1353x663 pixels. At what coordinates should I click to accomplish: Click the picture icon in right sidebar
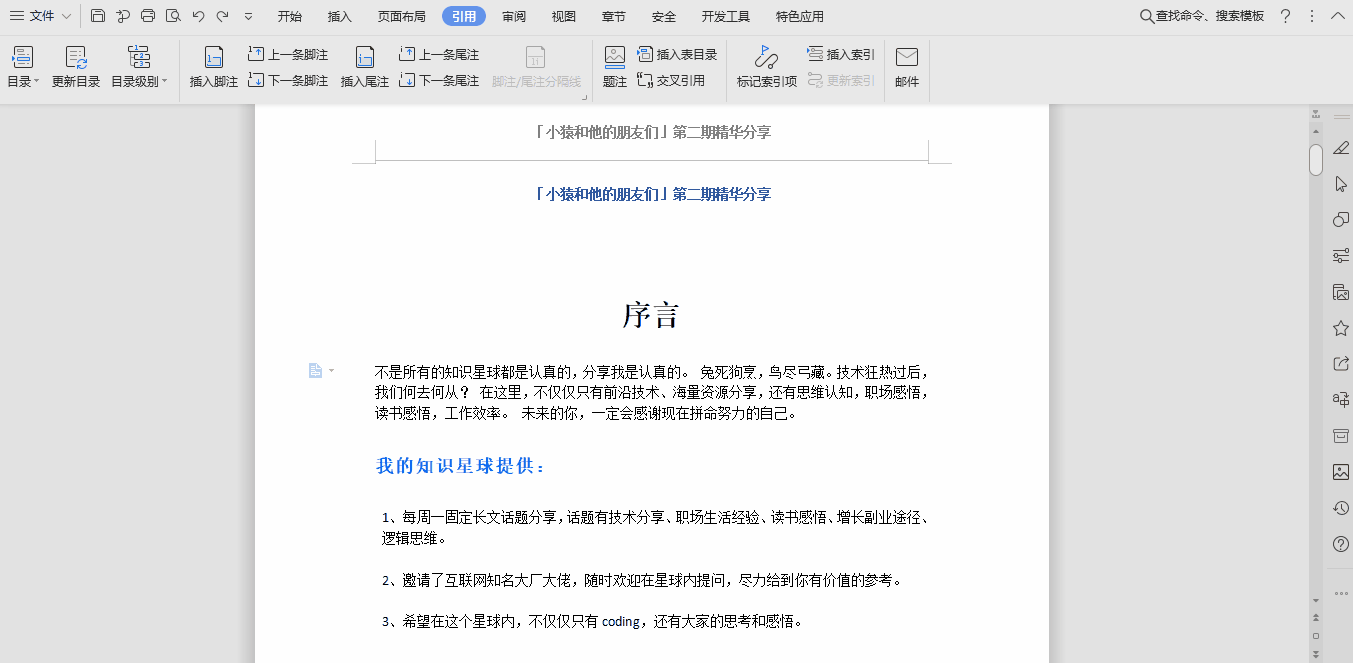coord(1341,472)
